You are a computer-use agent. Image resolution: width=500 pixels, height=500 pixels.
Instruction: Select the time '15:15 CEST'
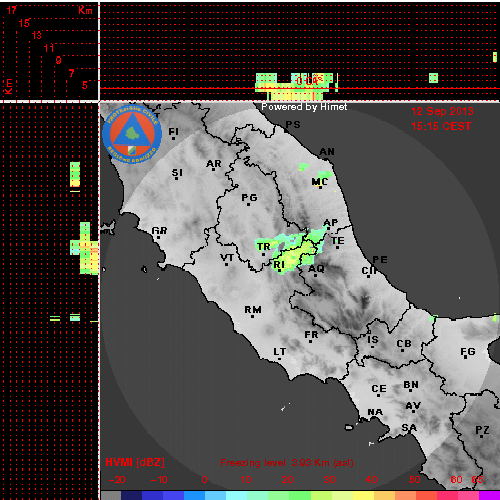[441, 126]
